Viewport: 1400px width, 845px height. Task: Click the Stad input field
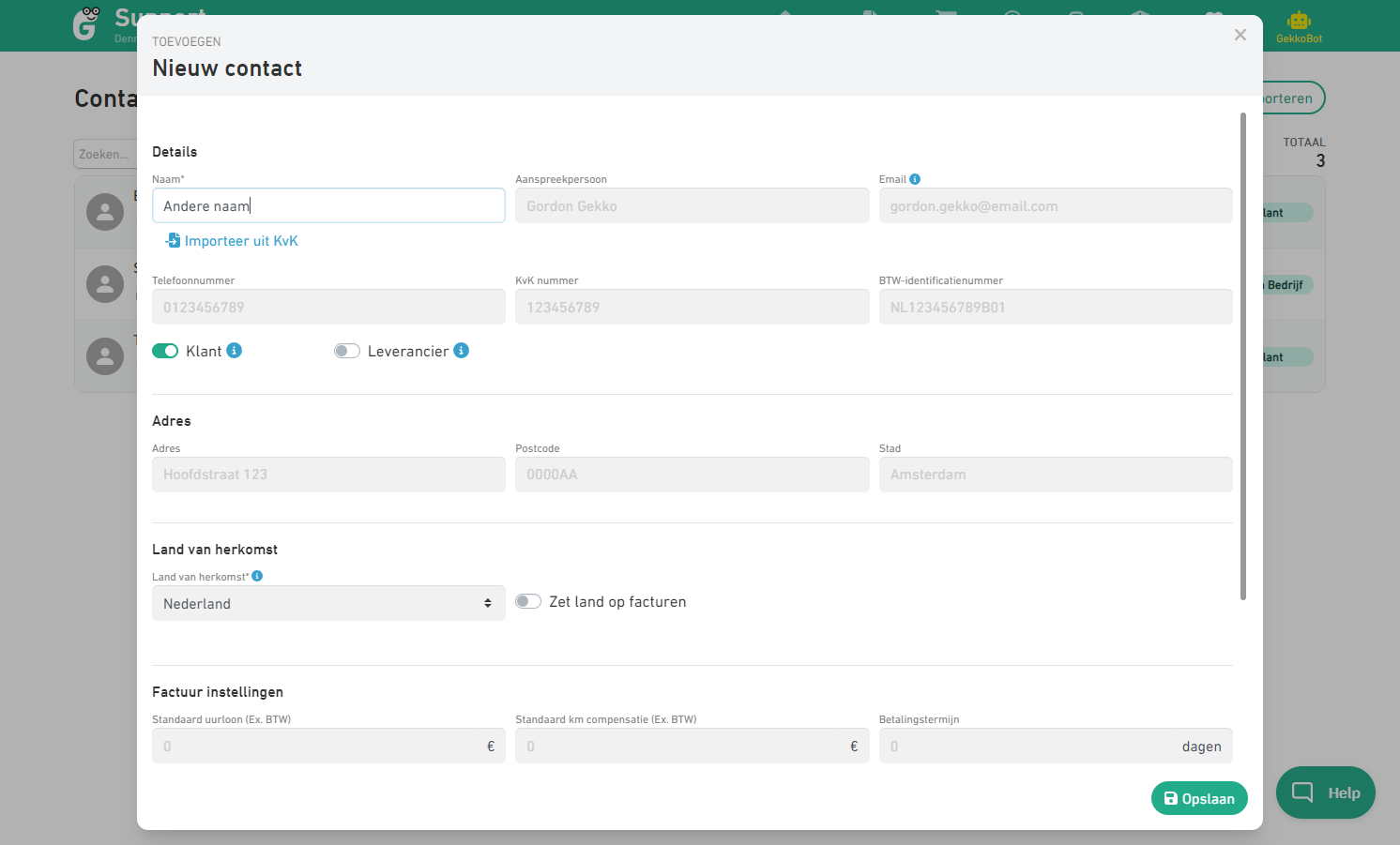coord(1056,475)
